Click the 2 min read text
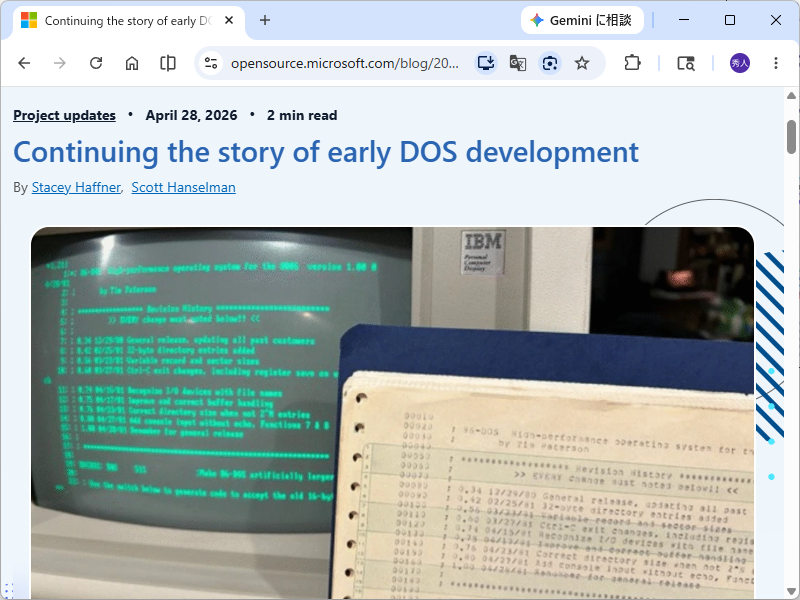 point(302,115)
